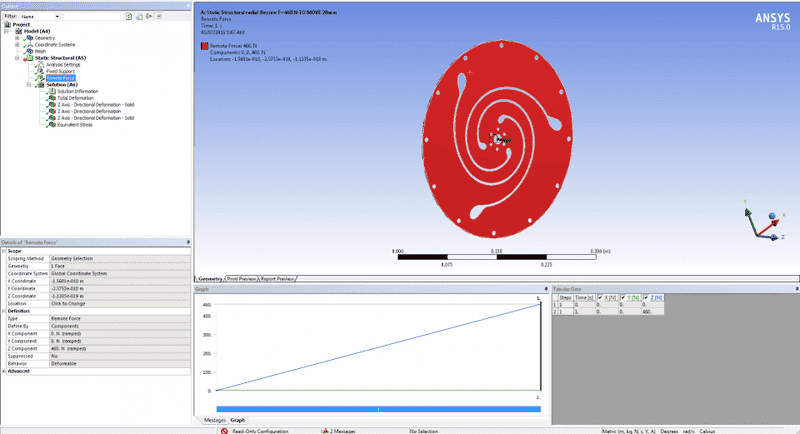This screenshot has height=434, width=800.
Task: Open the Filter Name dropdown
Action: coord(57,16)
